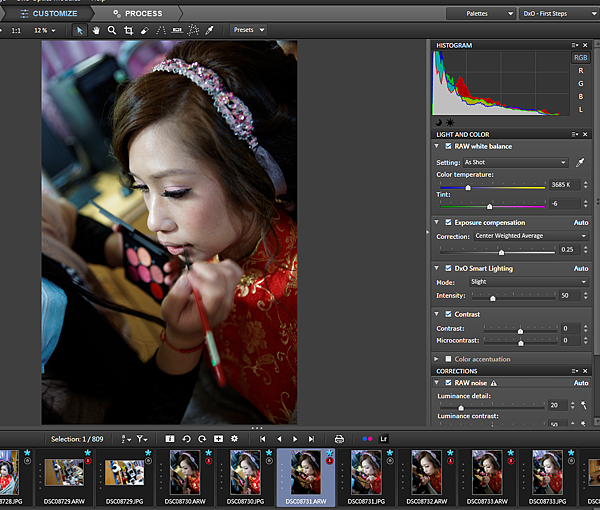Show the R channel in histogram
This screenshot has width=600, height=510.
[x=581, y=71]
